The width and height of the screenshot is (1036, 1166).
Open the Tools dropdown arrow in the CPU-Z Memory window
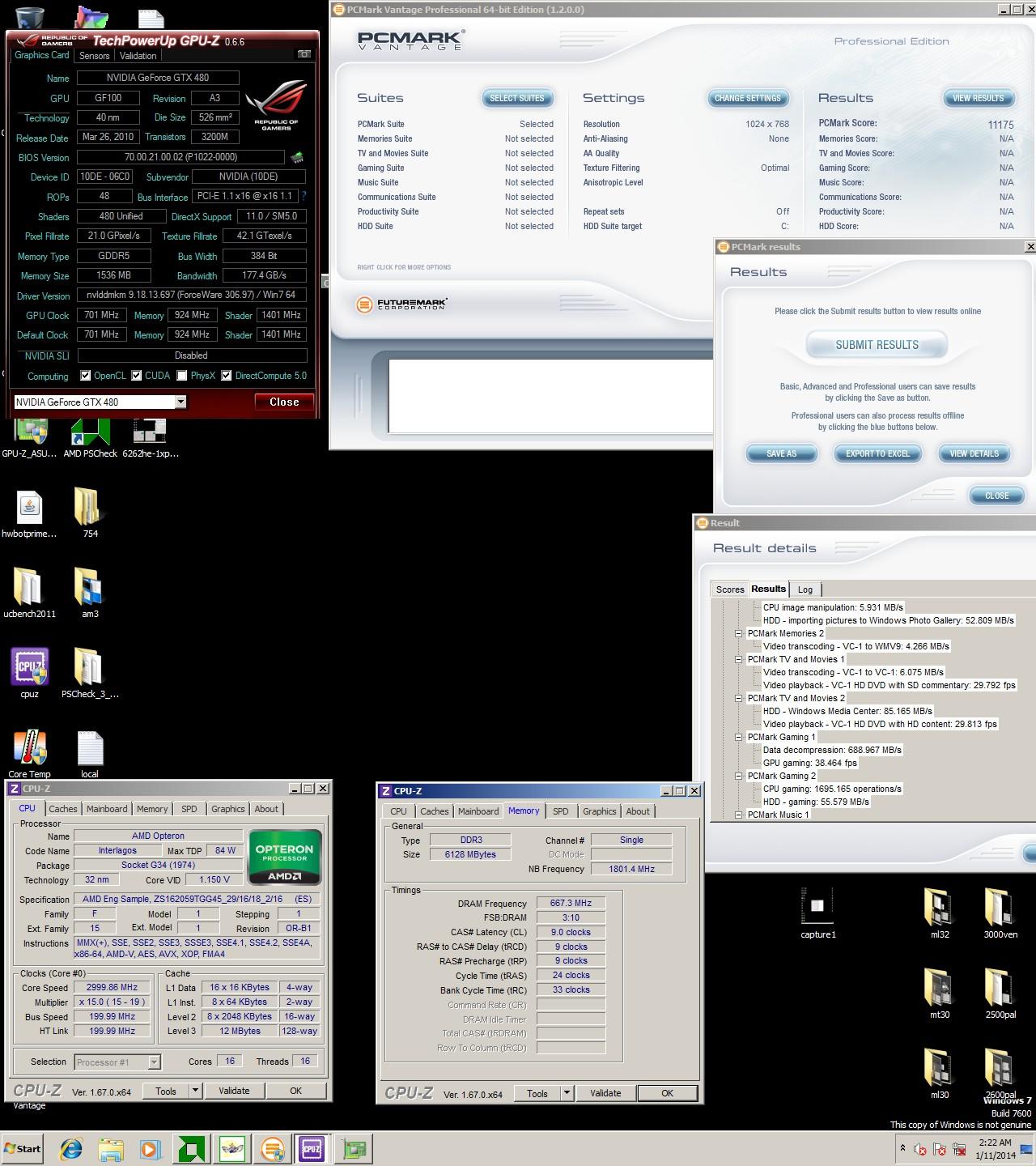567,1093
